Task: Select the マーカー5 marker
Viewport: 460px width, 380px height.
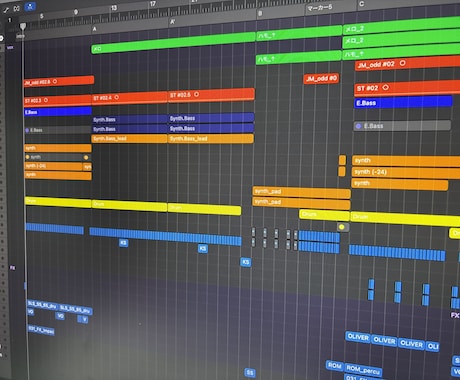Action: click(320, 7)
